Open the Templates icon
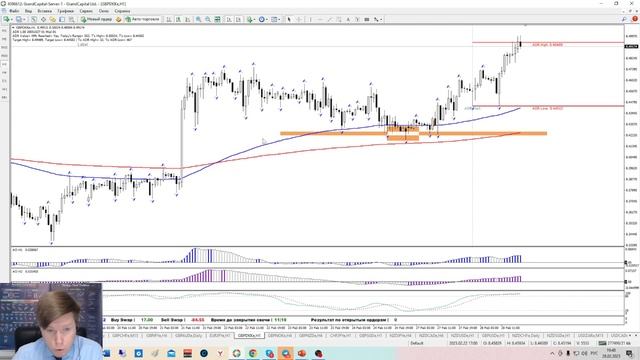The width and height of the screenshot is (640, 360). pos(274,19)
